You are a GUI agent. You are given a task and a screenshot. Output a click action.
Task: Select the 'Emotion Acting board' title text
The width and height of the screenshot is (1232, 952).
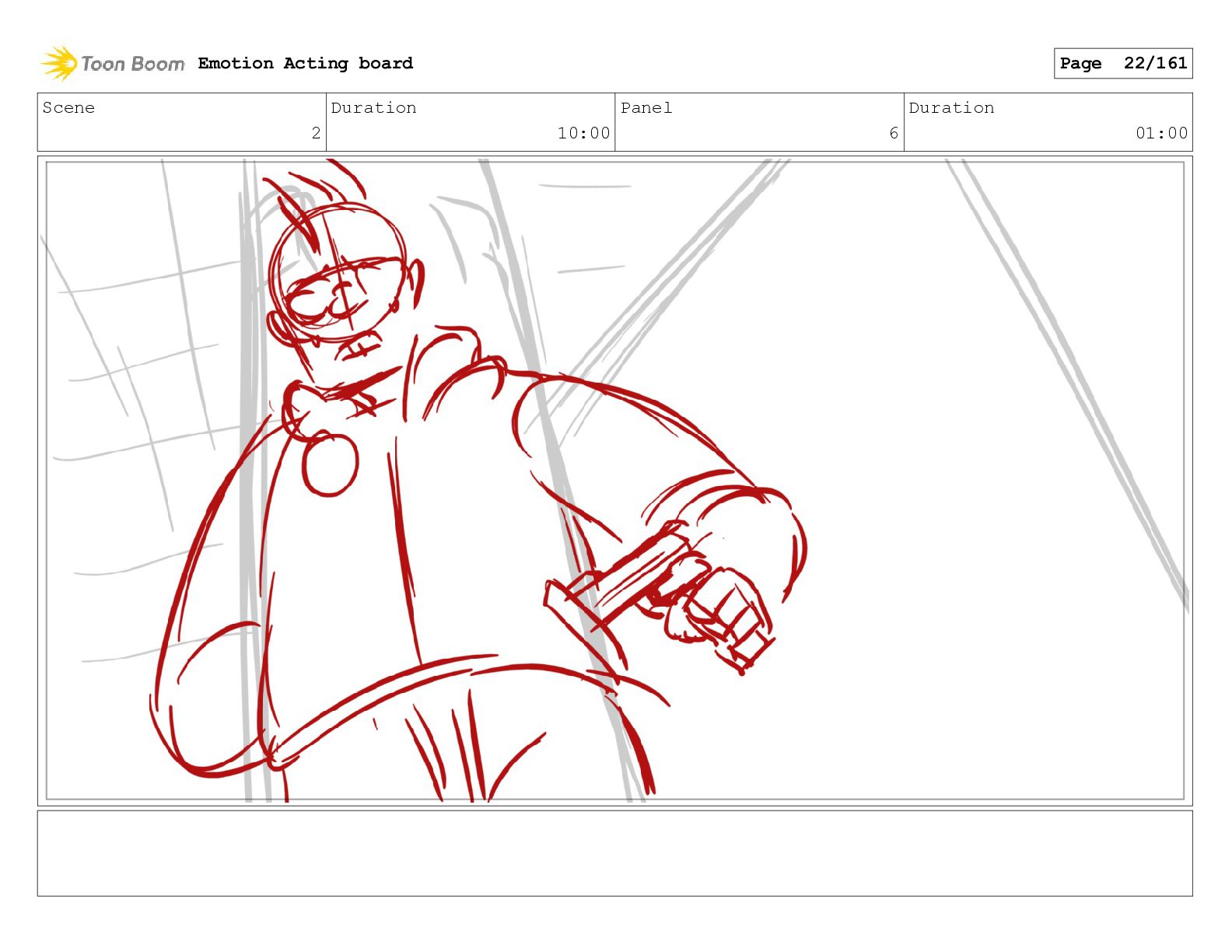[306, 63]
